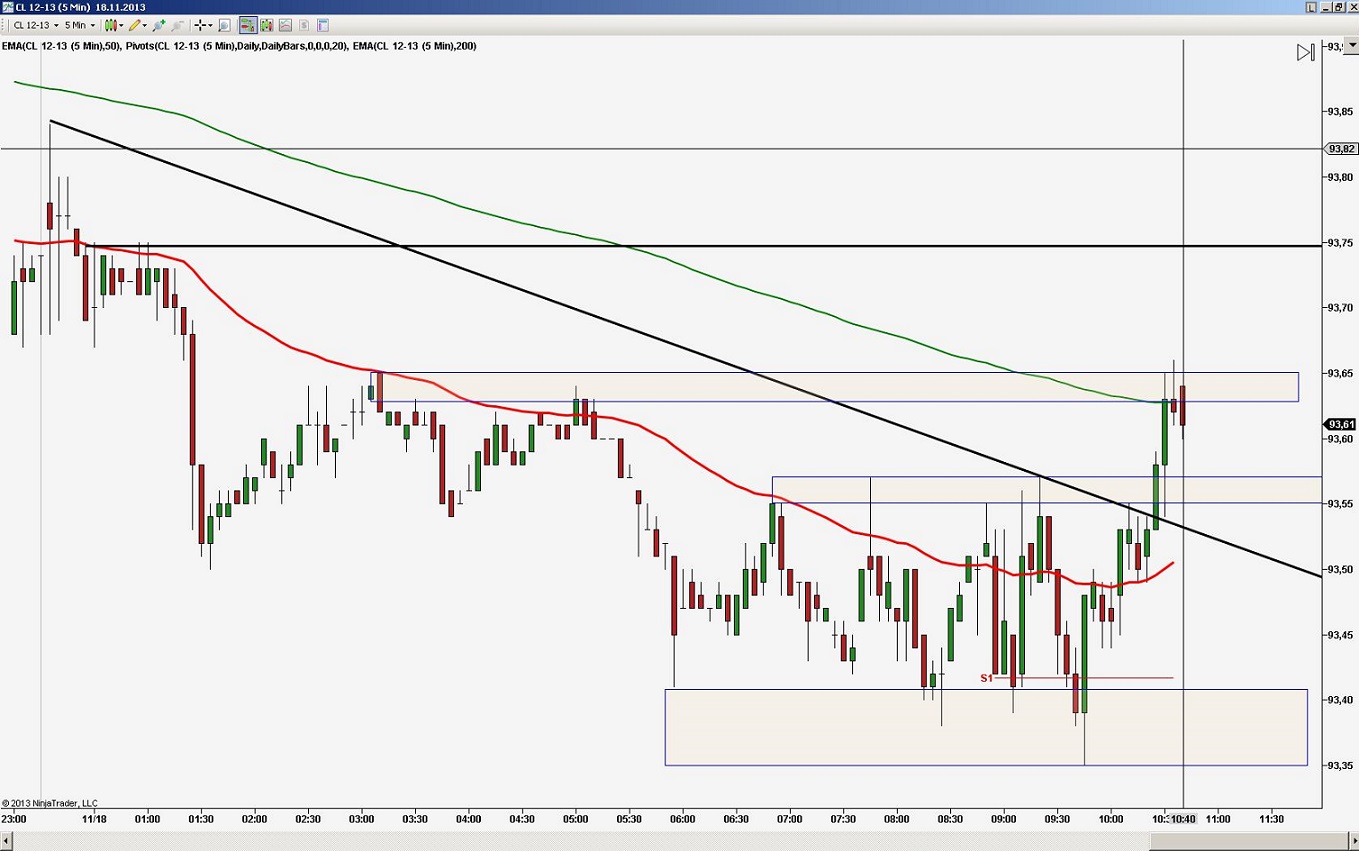1359x851 pixels.
Task: Toggle Chart Trader hidden mode
Action: [x=266, y=25]
